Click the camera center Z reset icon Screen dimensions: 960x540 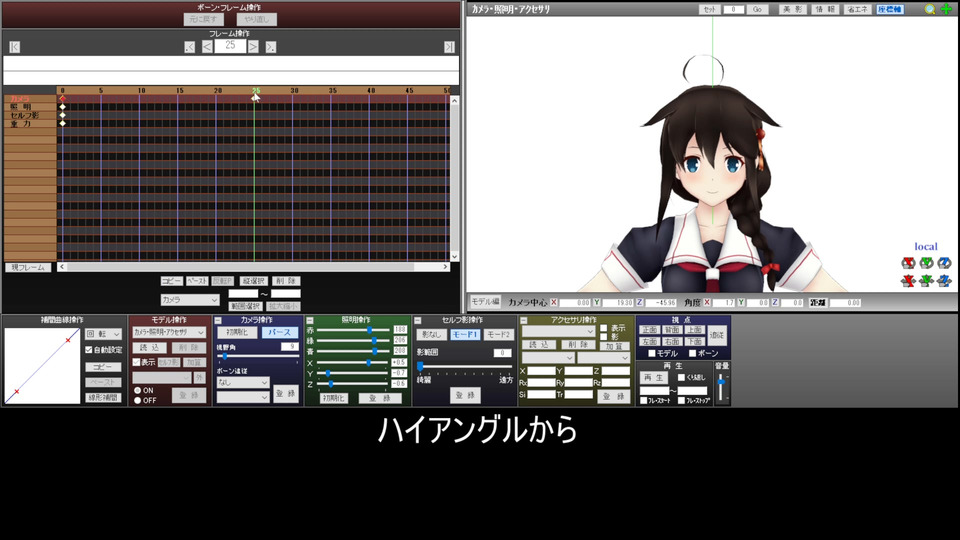tap(639, 302)
